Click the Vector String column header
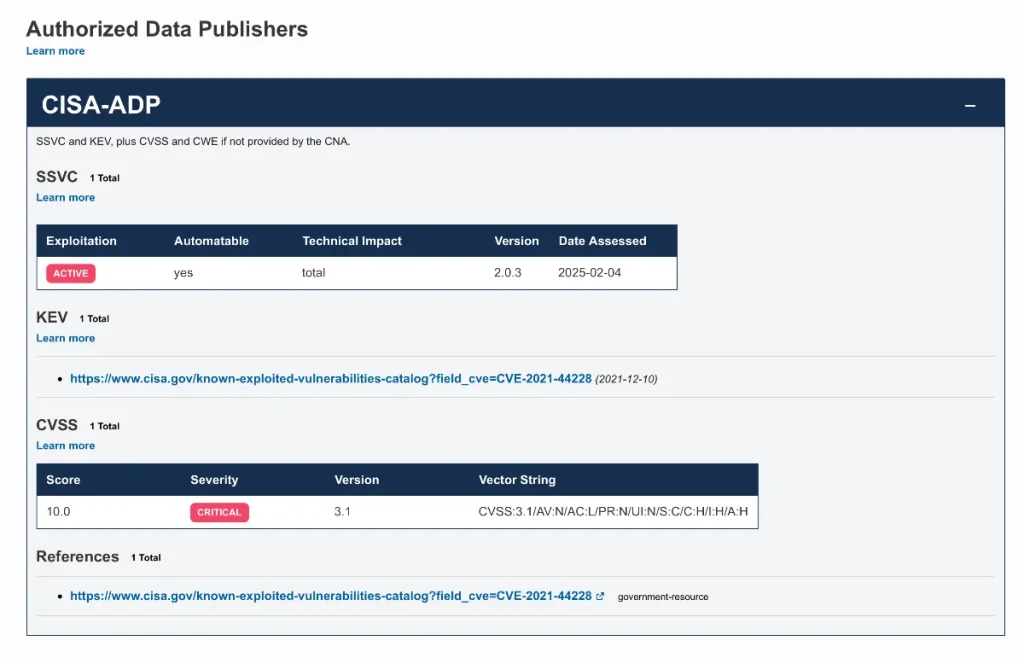This screenshot has height=658, width=1024. 517,480
